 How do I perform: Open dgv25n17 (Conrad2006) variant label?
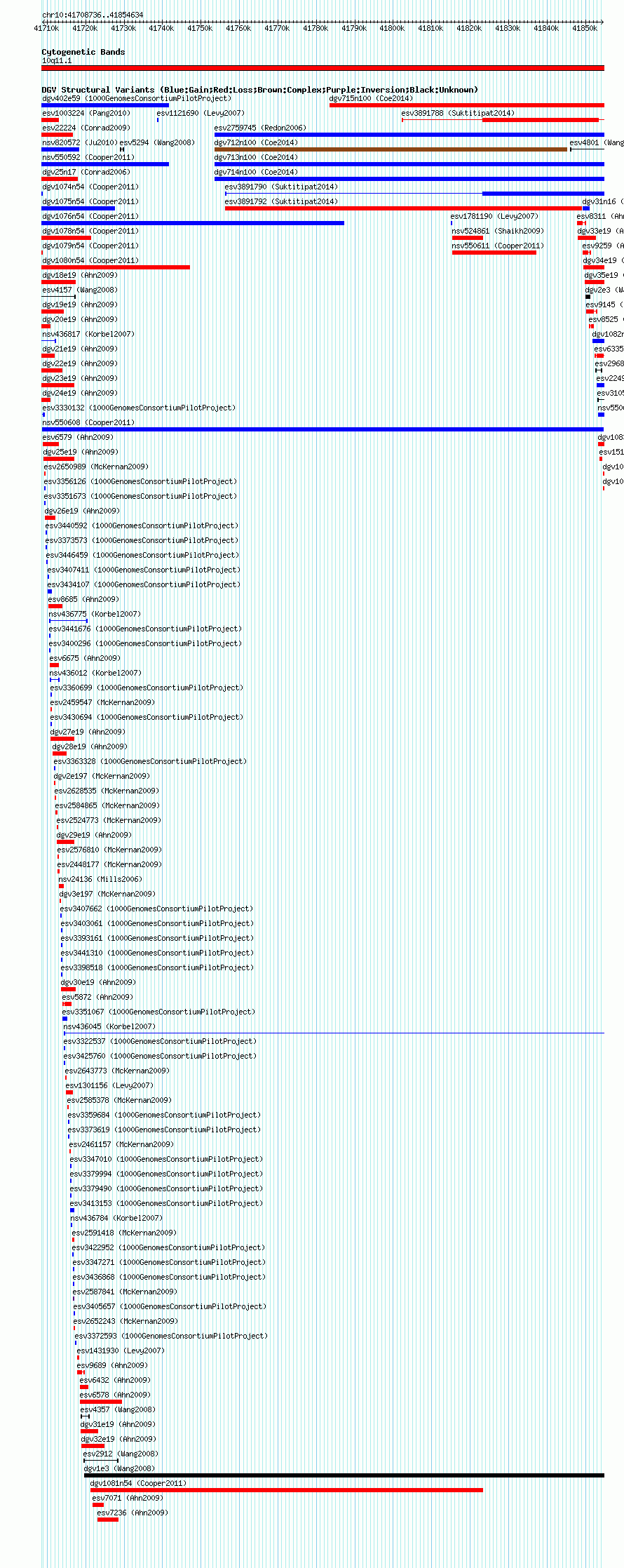click(x=86, y=172)
